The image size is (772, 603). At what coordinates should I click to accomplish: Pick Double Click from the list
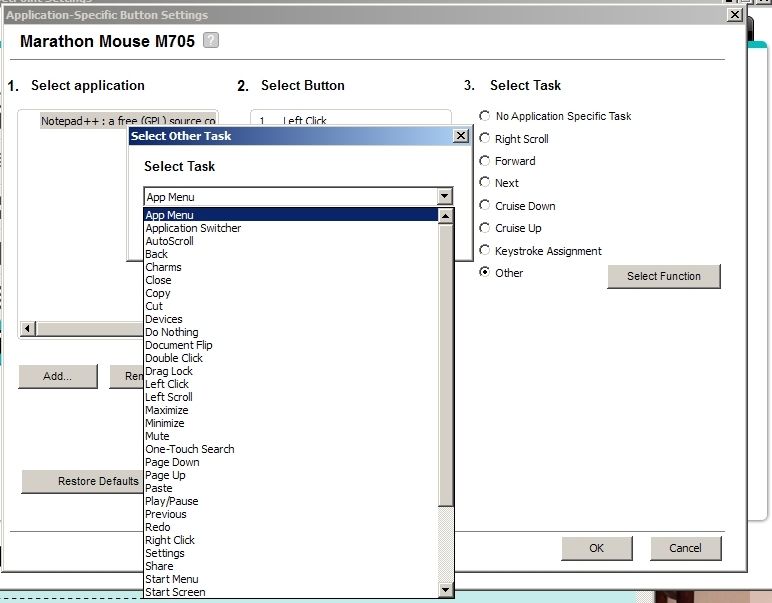(290, 358)
